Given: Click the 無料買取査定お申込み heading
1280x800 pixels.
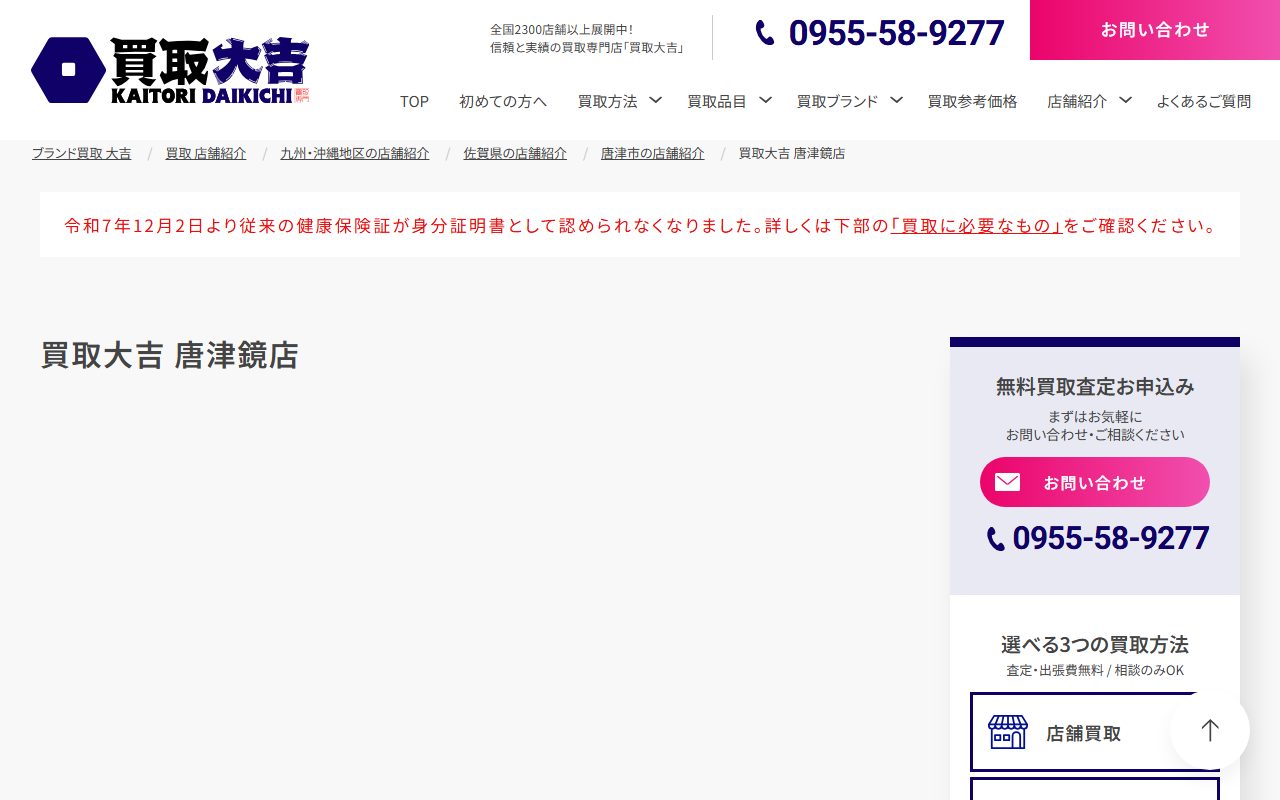Looking at the screenshot, I should tap(1095, 386).
